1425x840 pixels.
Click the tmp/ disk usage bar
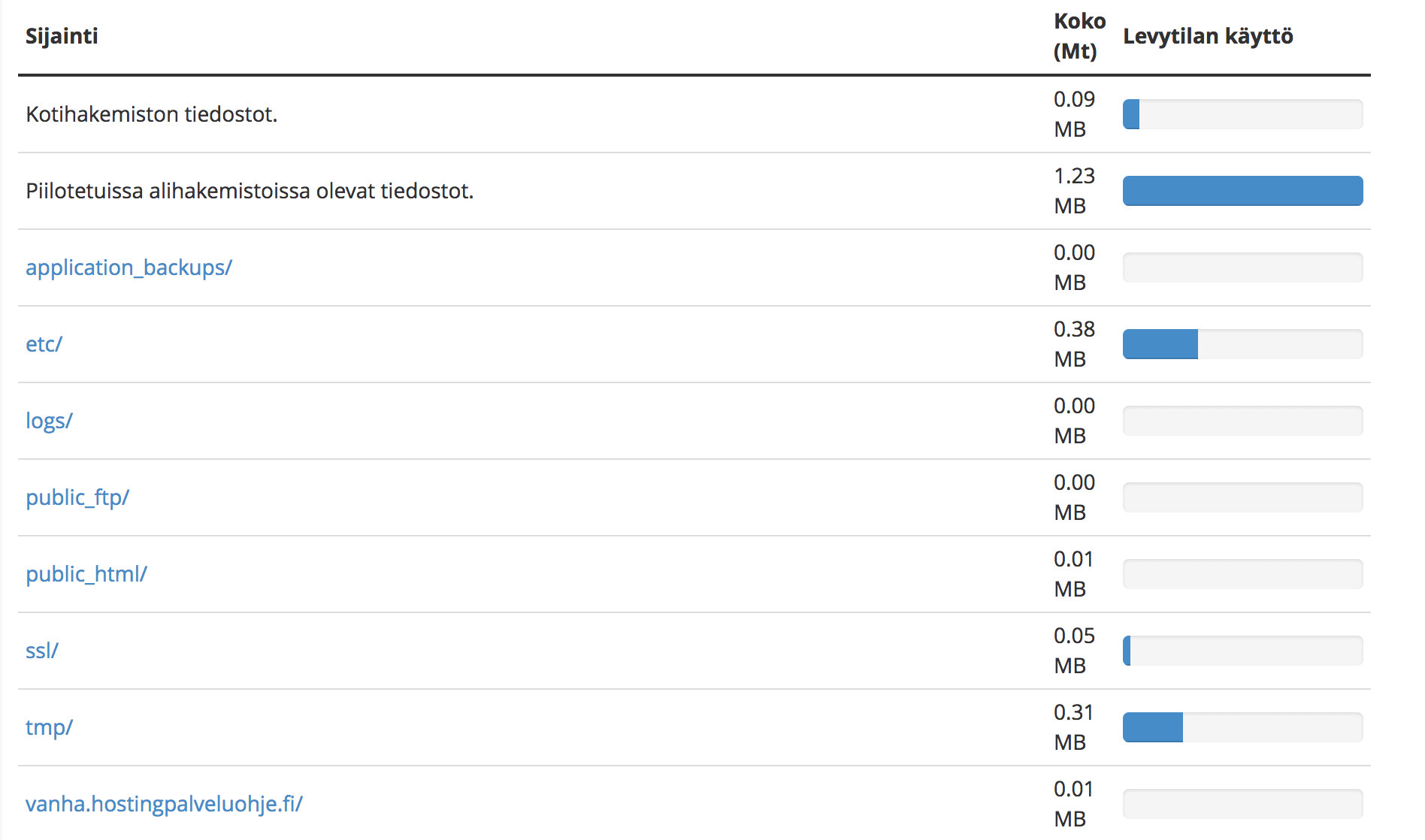pyautogui.click(x=1242, y=727)
